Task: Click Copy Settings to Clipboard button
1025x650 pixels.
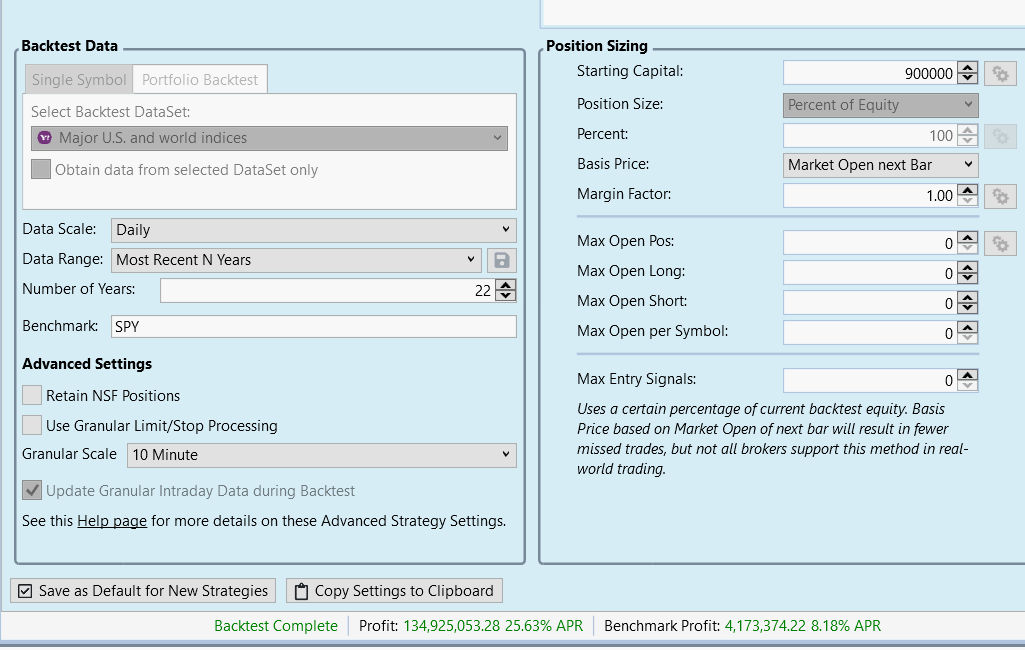Action: click(x=394, y=591)
